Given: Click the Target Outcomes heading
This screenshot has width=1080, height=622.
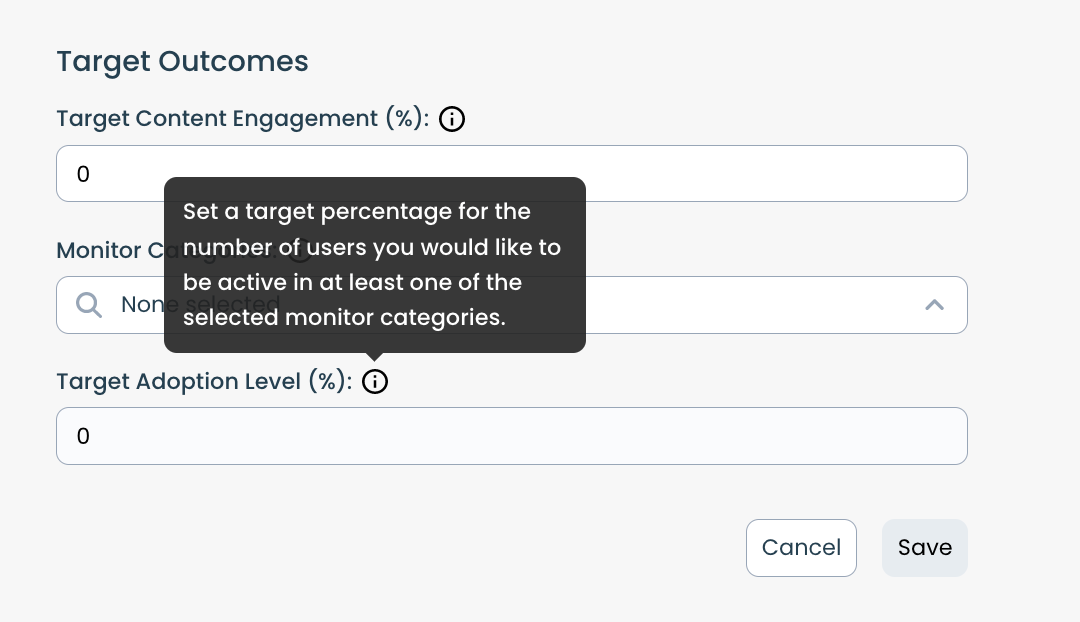Looking at the screenshot, I should pyautogui.click(x=182, y=62).
